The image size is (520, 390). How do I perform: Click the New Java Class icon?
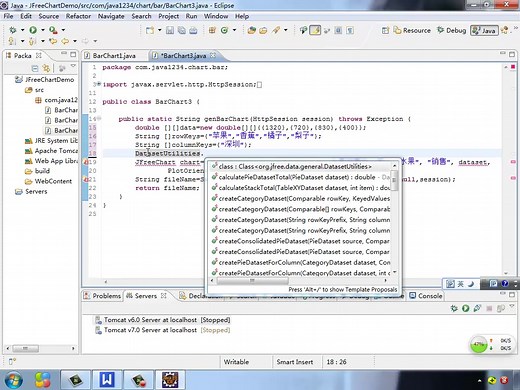224,30
